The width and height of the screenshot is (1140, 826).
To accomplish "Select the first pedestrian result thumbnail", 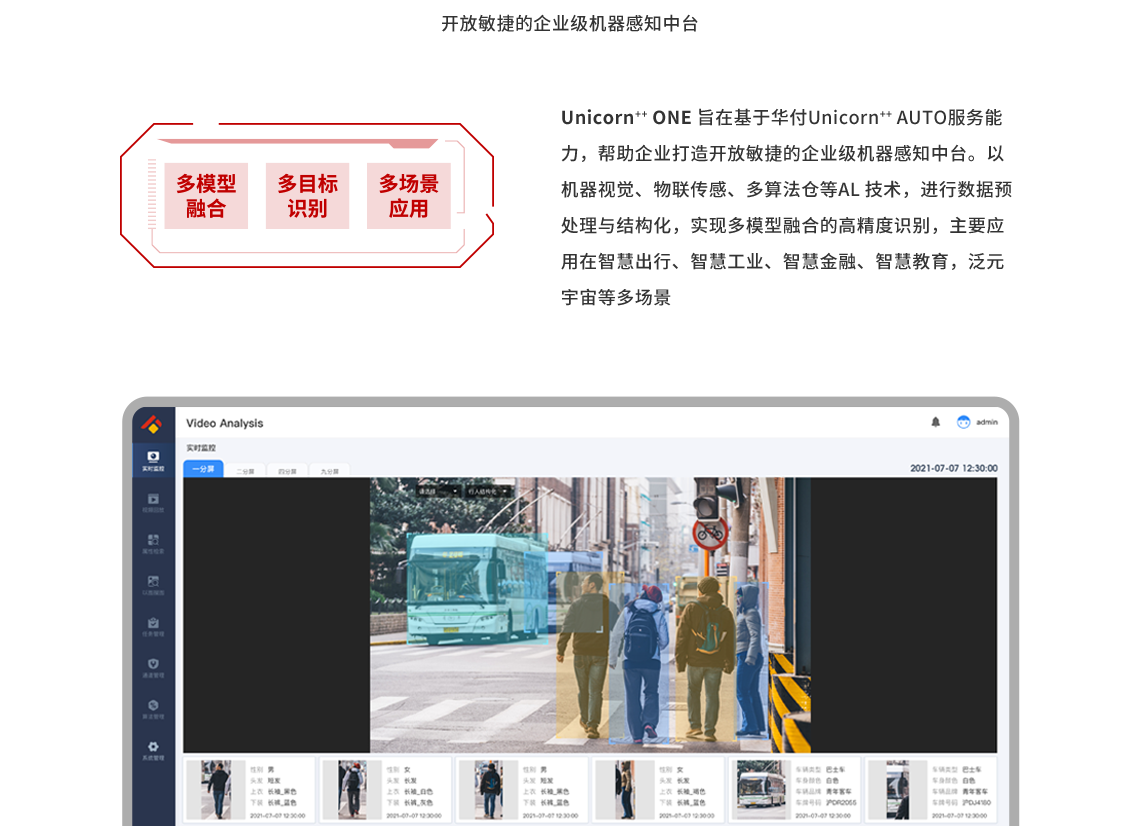I will click(216, 790).
